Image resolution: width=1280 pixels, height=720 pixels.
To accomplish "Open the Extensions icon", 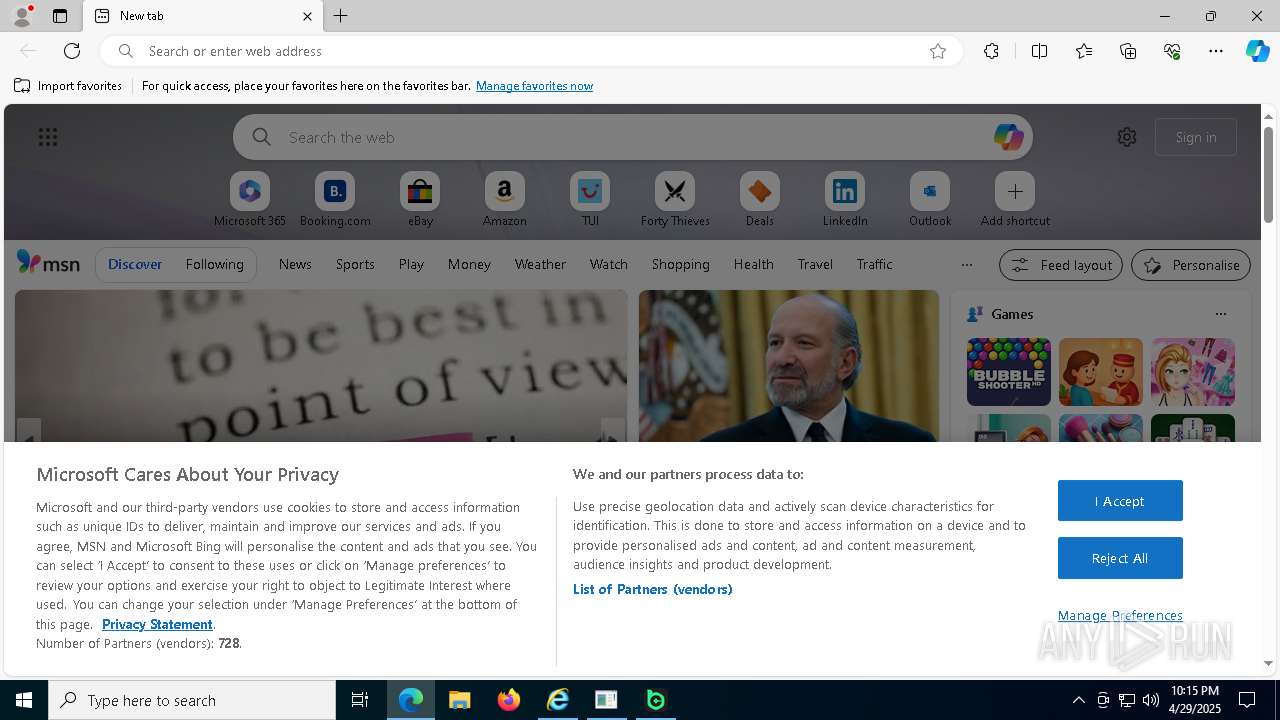I will [x=991, y=51].
